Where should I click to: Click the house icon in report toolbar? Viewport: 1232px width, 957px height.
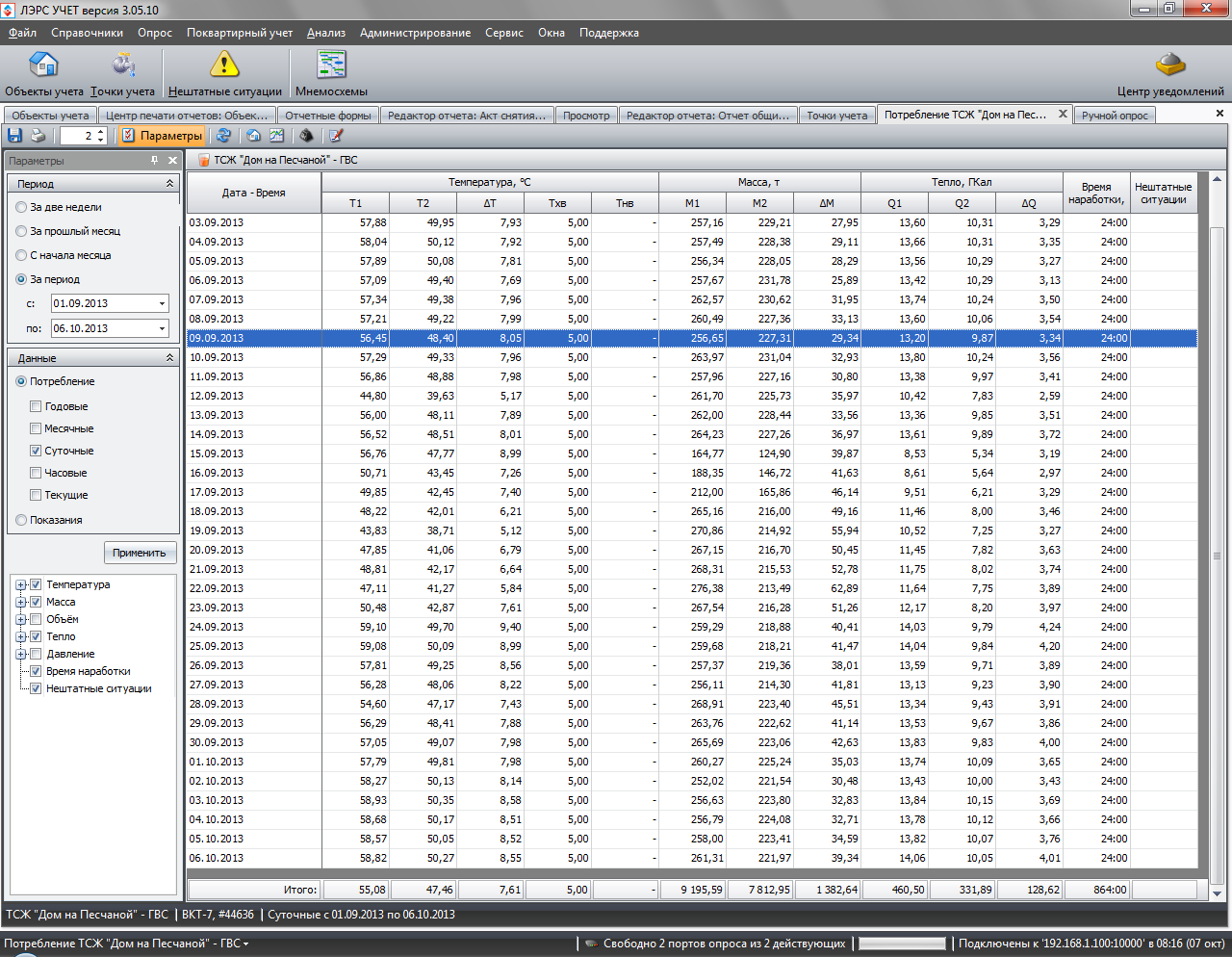pyautogui.click(x=253, y=136)
